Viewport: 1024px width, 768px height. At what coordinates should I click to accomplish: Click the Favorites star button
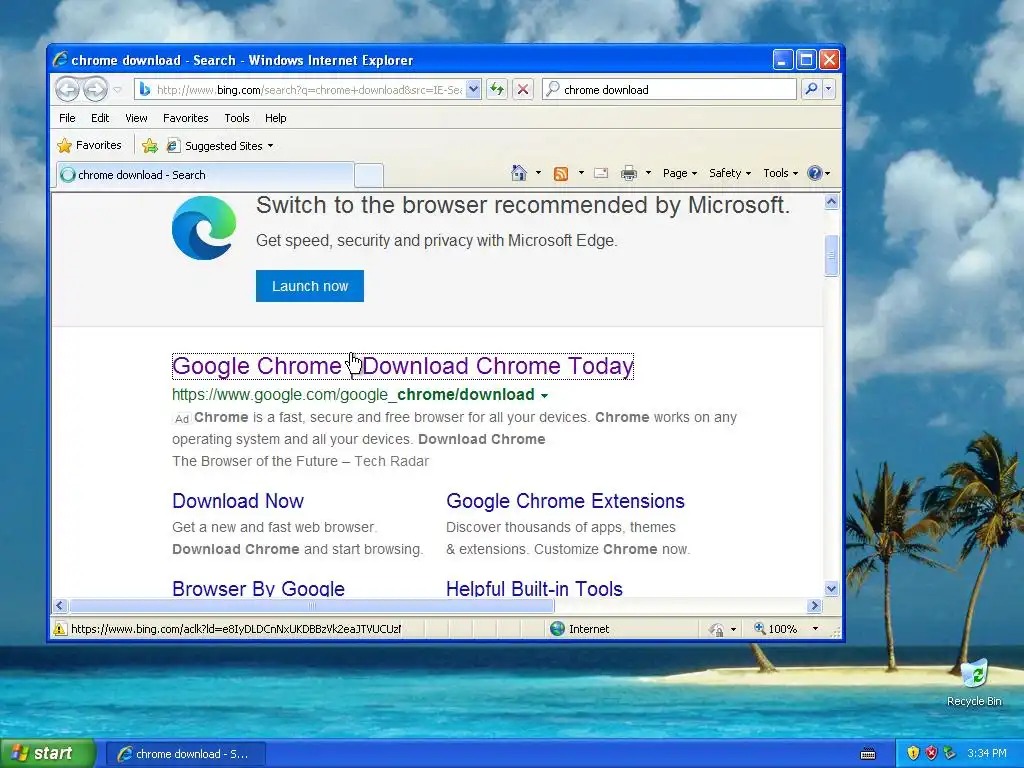point(89,146)
